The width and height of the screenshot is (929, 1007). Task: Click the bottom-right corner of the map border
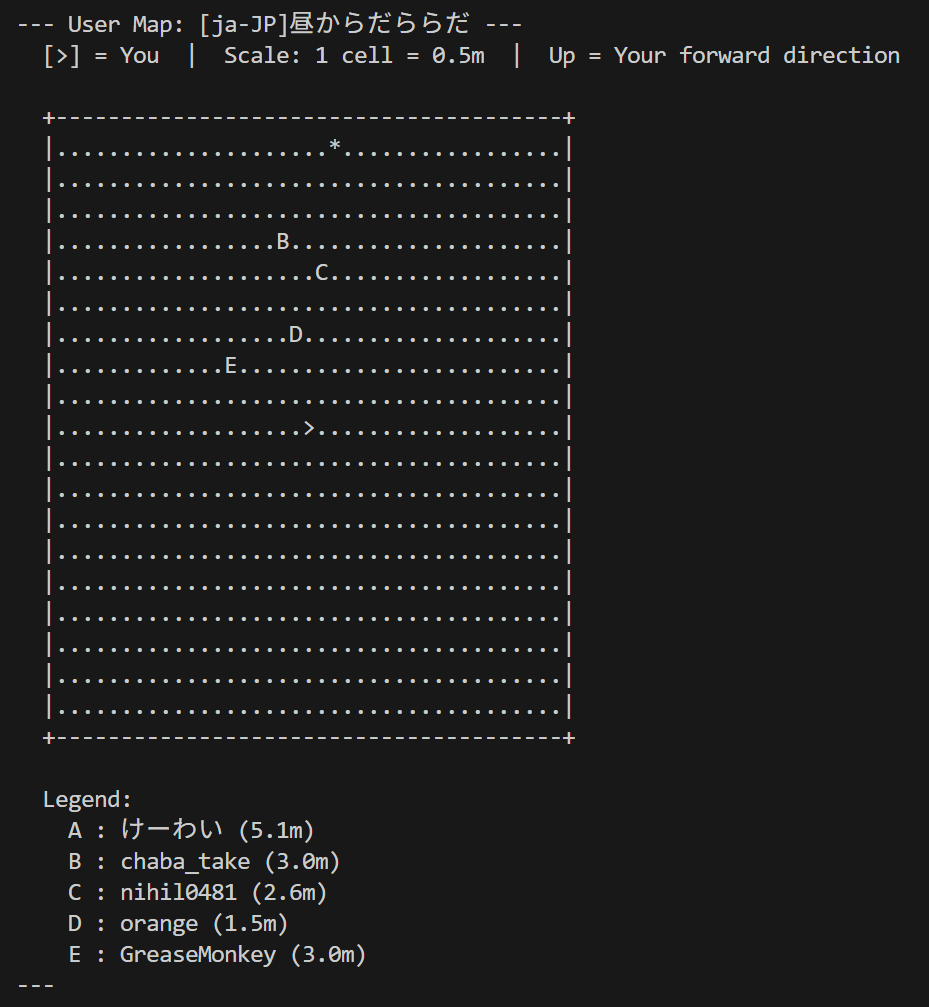click(x=569, y=737)
